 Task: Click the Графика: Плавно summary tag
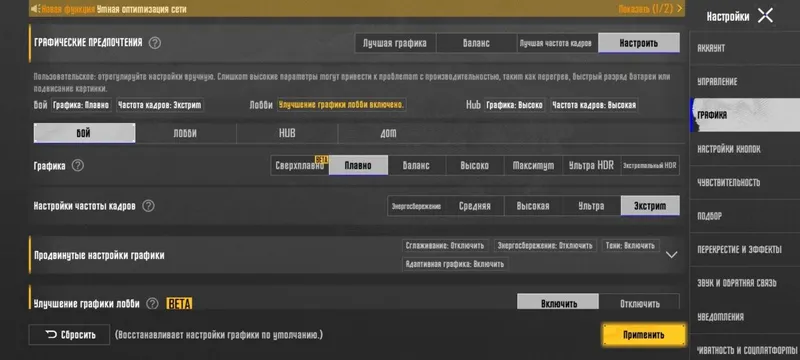82,105
